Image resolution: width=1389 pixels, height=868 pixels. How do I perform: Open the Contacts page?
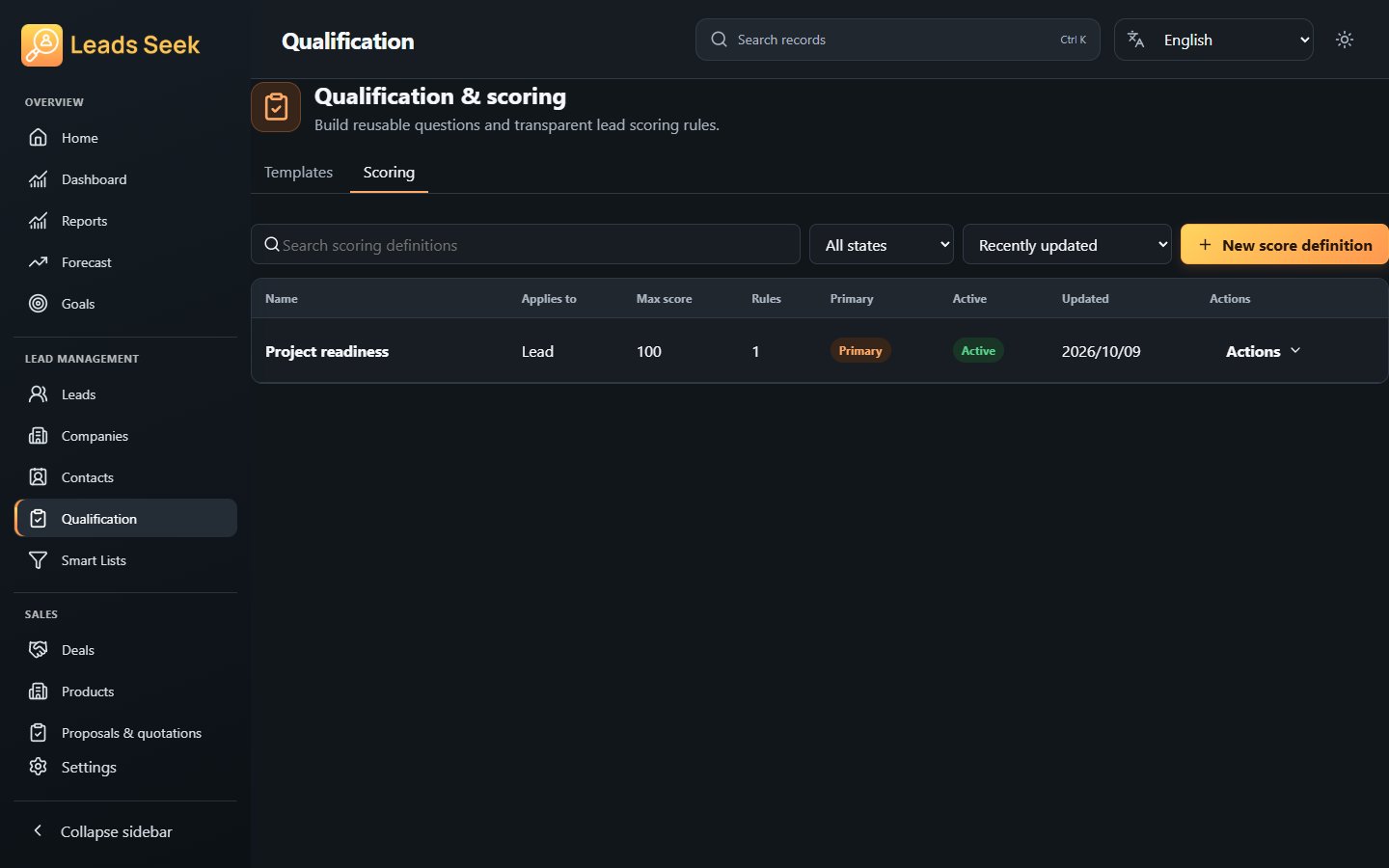point(125,477)
